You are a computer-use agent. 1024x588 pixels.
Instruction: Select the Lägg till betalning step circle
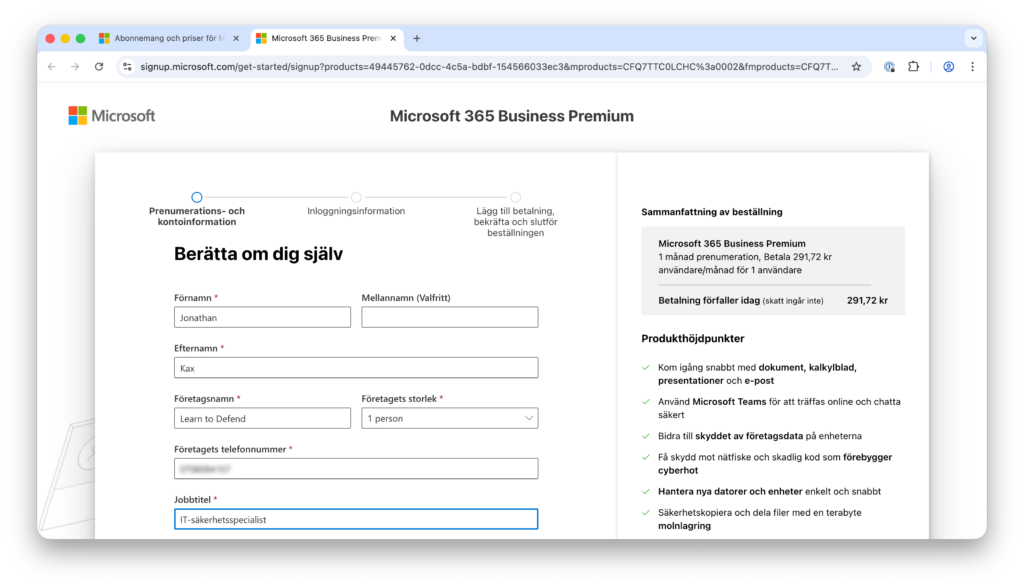(515, 198)
